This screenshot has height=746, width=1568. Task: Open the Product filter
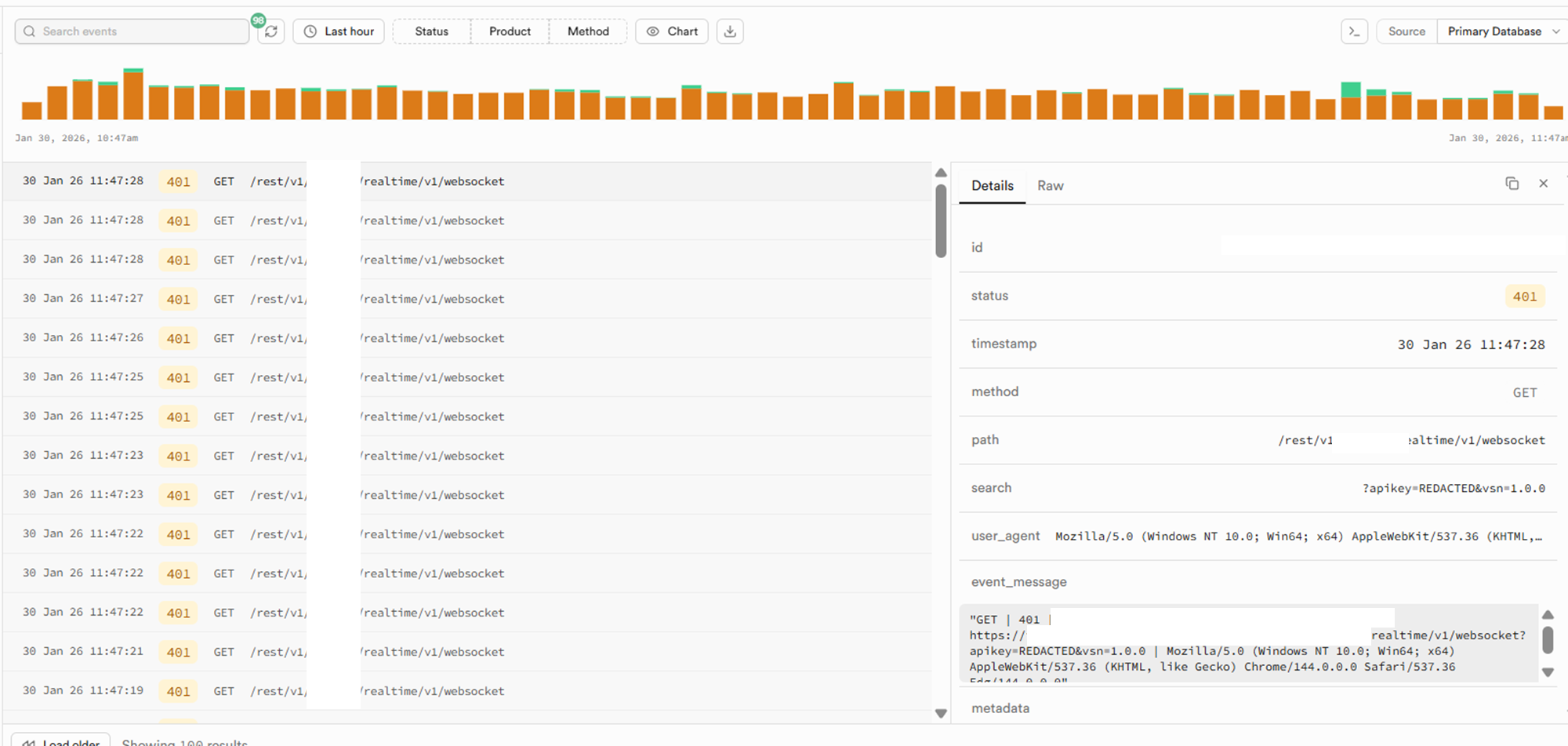click(510, 31)
